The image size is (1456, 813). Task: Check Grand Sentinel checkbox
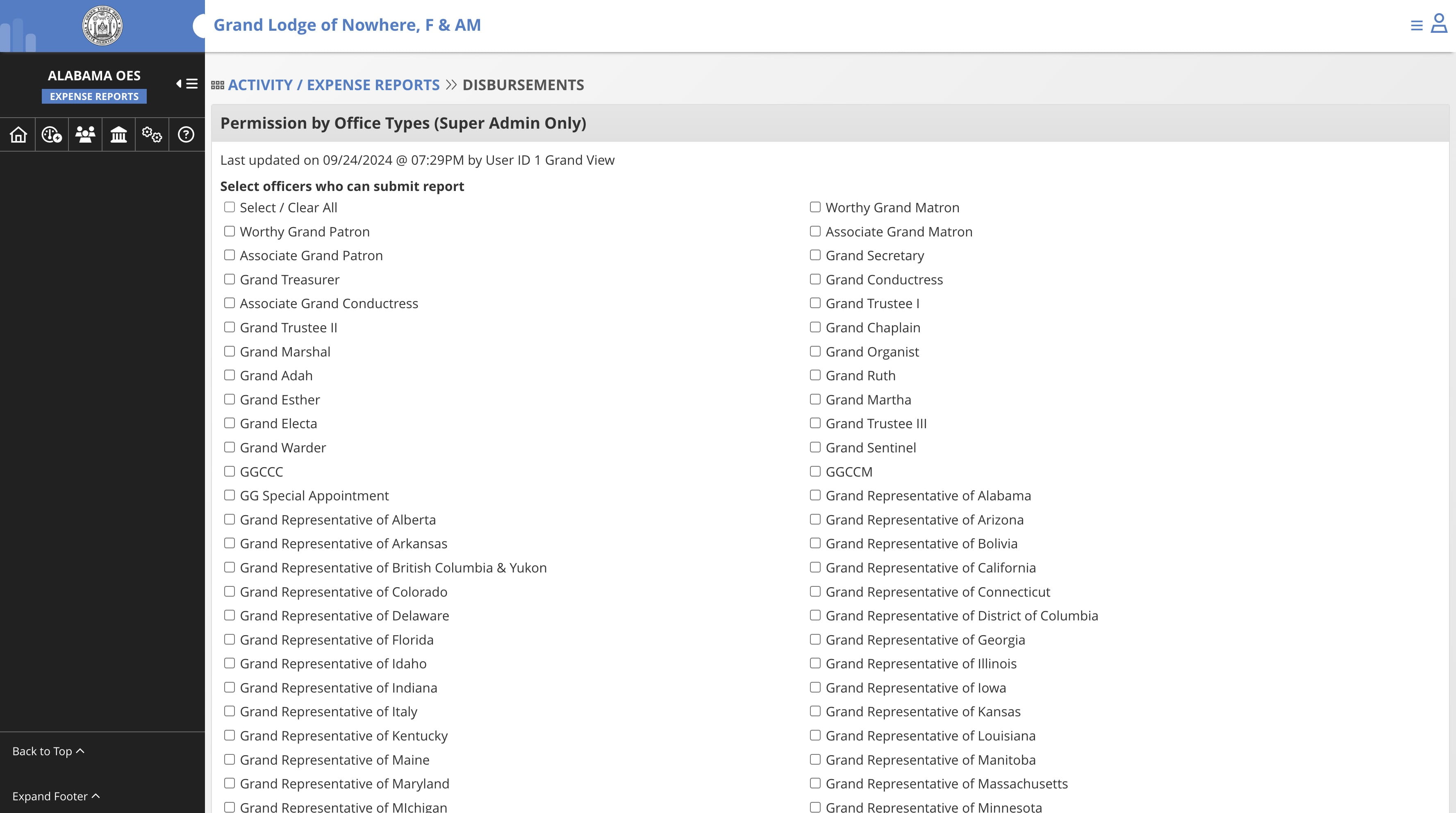(x=815, y=447)
